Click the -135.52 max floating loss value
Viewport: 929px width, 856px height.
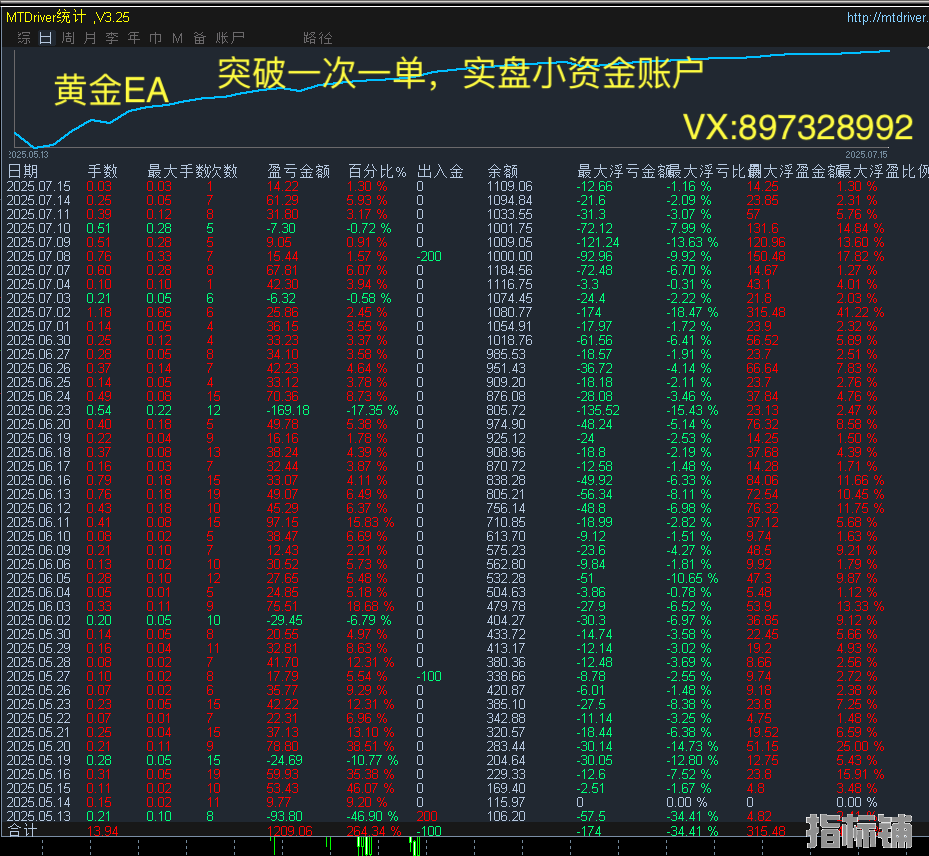click(598, 411)
